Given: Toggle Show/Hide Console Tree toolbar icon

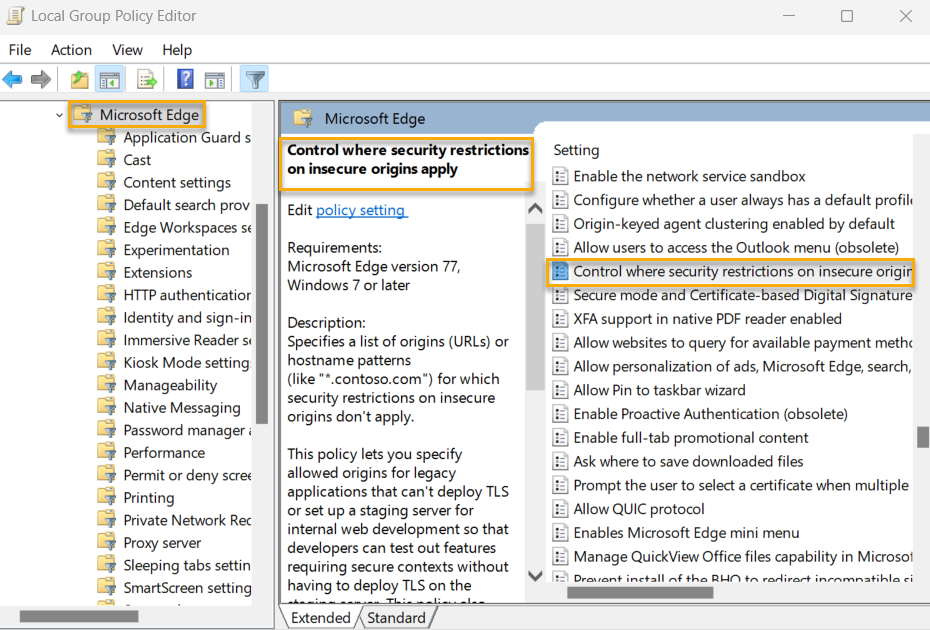Looking at the screenshot, I should click(x=110, y=80).
